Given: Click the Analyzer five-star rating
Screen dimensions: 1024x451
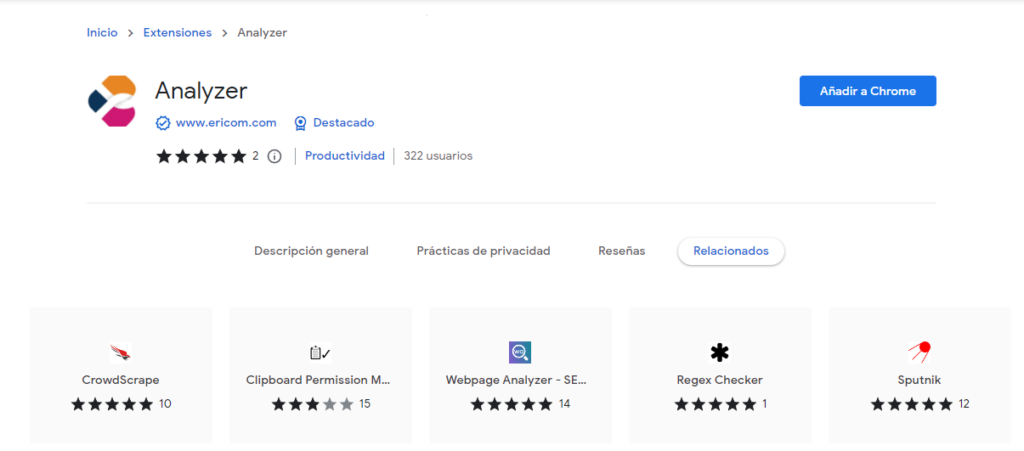Looking at the screenshot, I should coord(201,157).
